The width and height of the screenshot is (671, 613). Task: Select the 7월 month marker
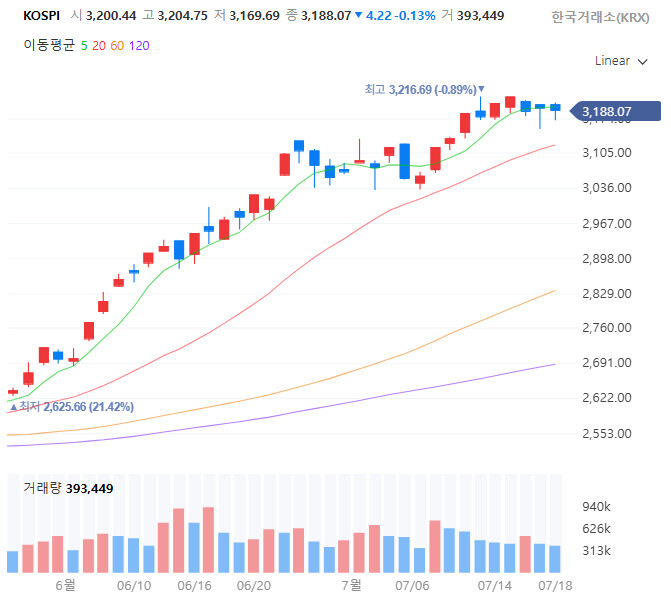pyautogui.click(x=350, y=584)
